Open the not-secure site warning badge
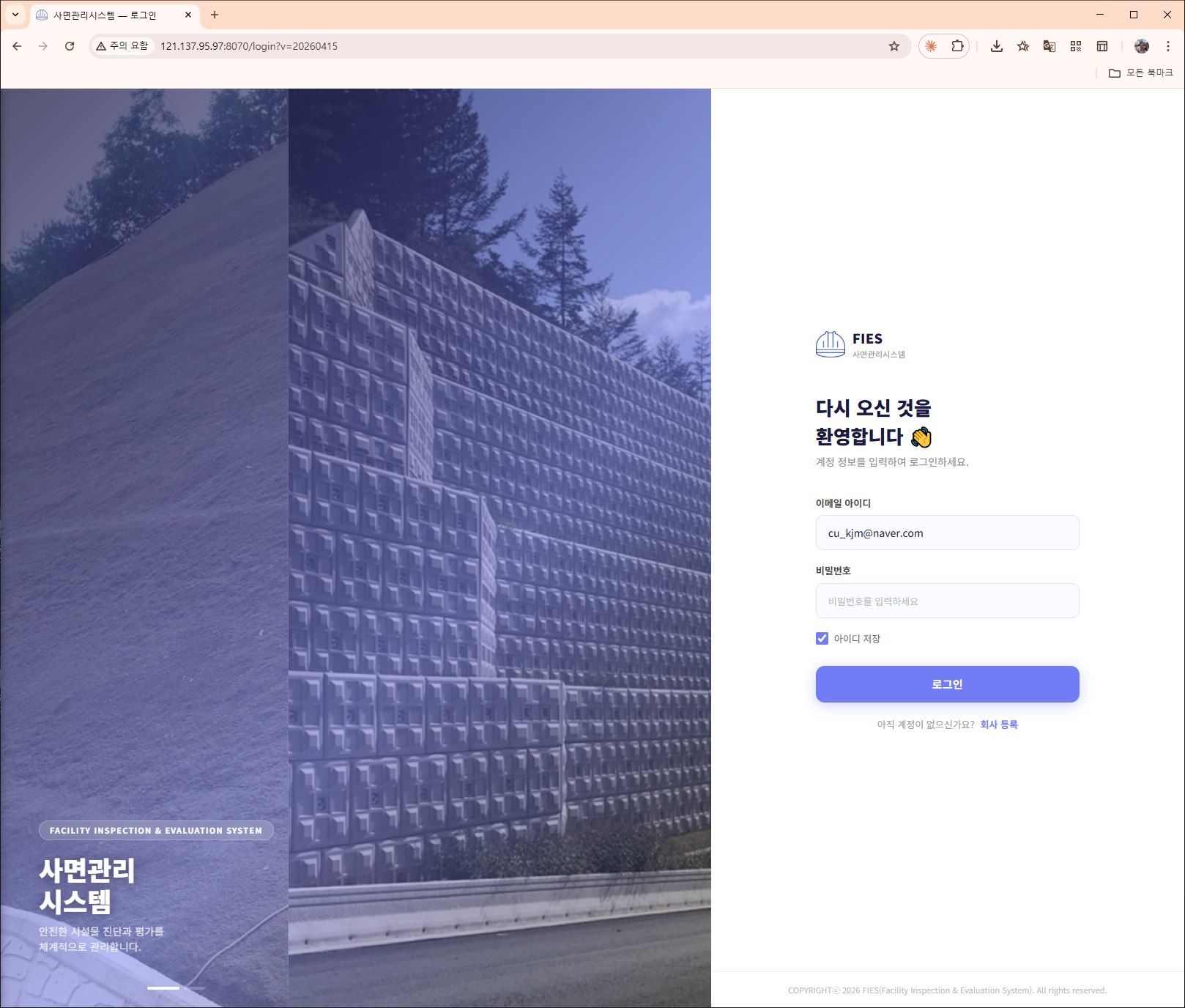 coord(122,46)
